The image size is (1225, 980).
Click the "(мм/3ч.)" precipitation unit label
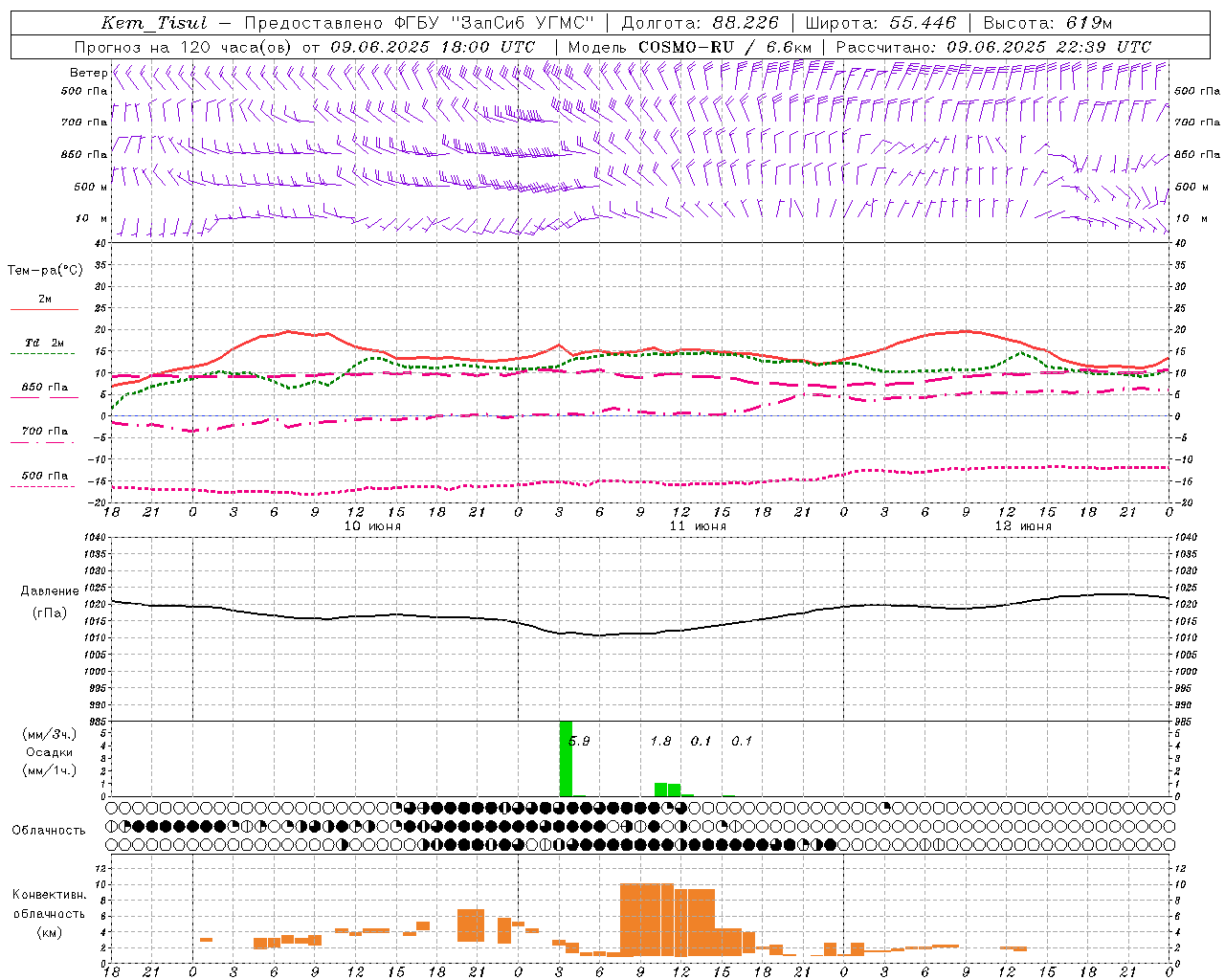pyautogui.click(x=49, y=734)
